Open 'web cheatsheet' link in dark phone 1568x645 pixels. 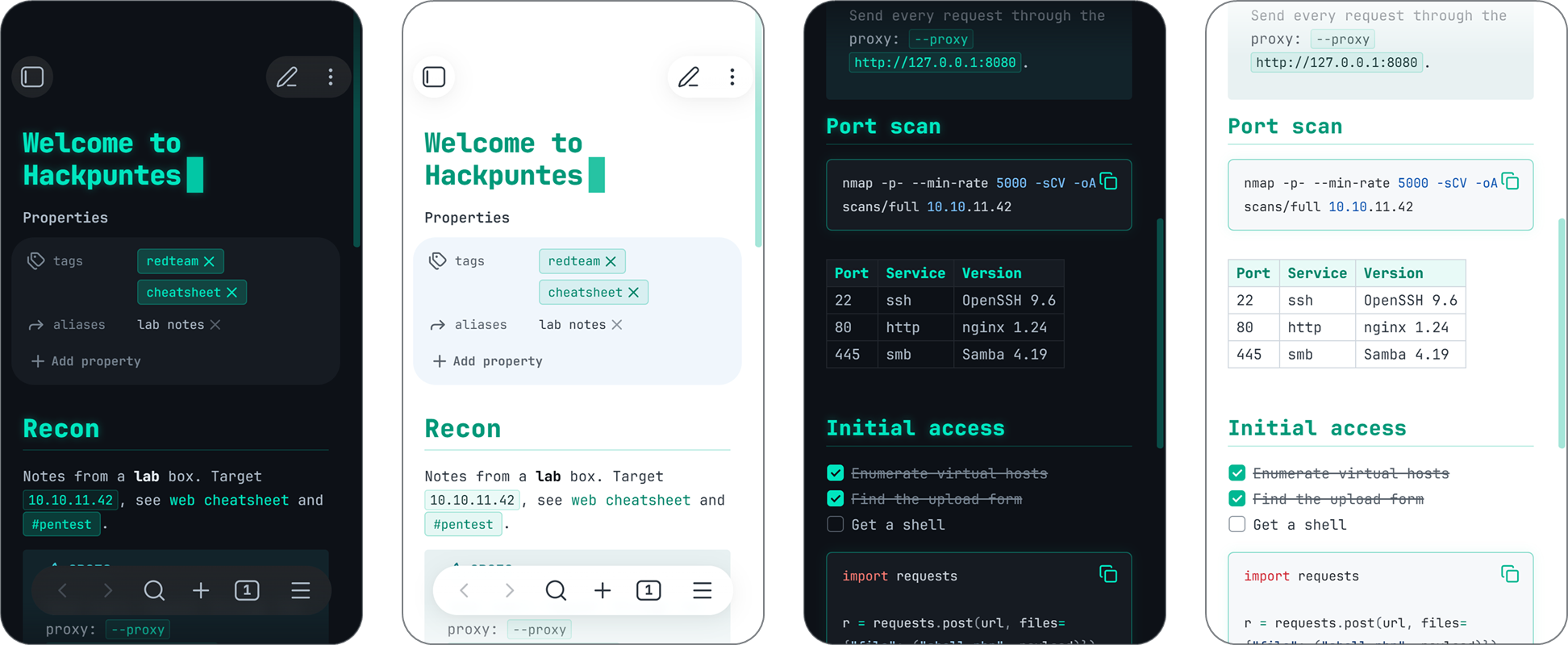tap(229, 500)
